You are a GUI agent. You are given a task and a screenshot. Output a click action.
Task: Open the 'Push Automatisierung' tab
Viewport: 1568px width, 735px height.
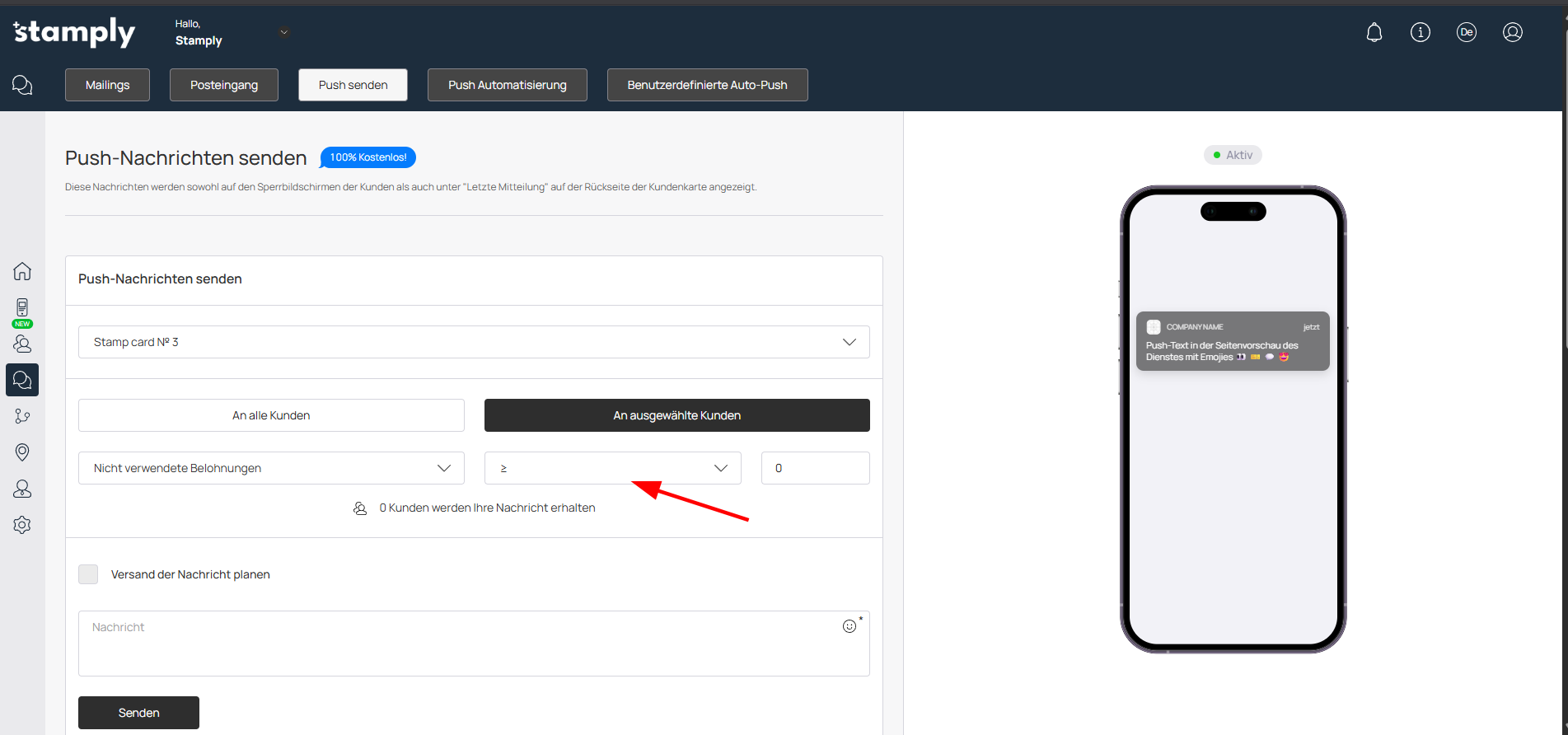(x=507, y=85)
